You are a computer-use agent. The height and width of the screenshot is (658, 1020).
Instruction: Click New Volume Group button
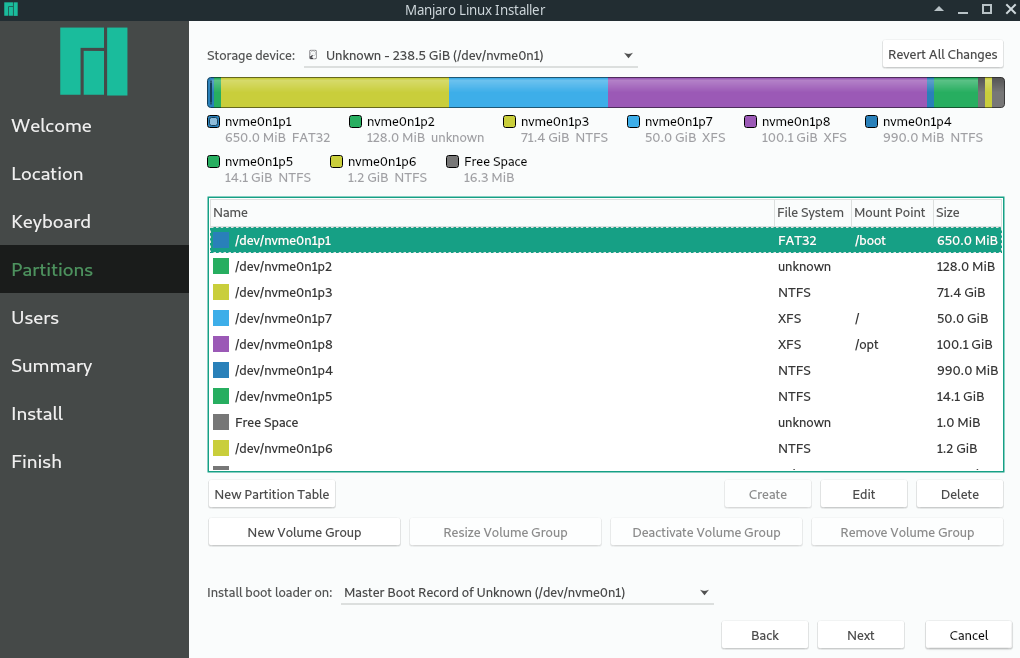[304, 532]
